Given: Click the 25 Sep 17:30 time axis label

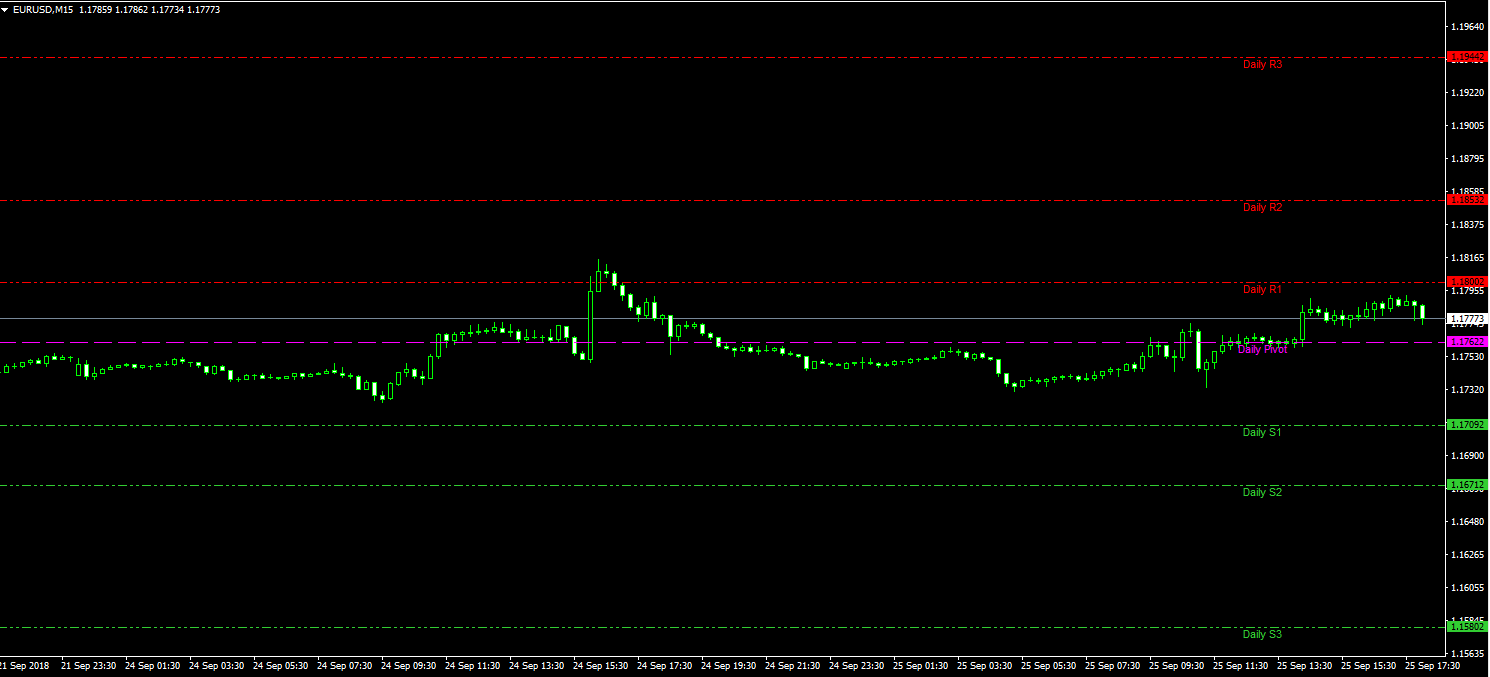Looking at the screenshot, I should click(1432, 665).
